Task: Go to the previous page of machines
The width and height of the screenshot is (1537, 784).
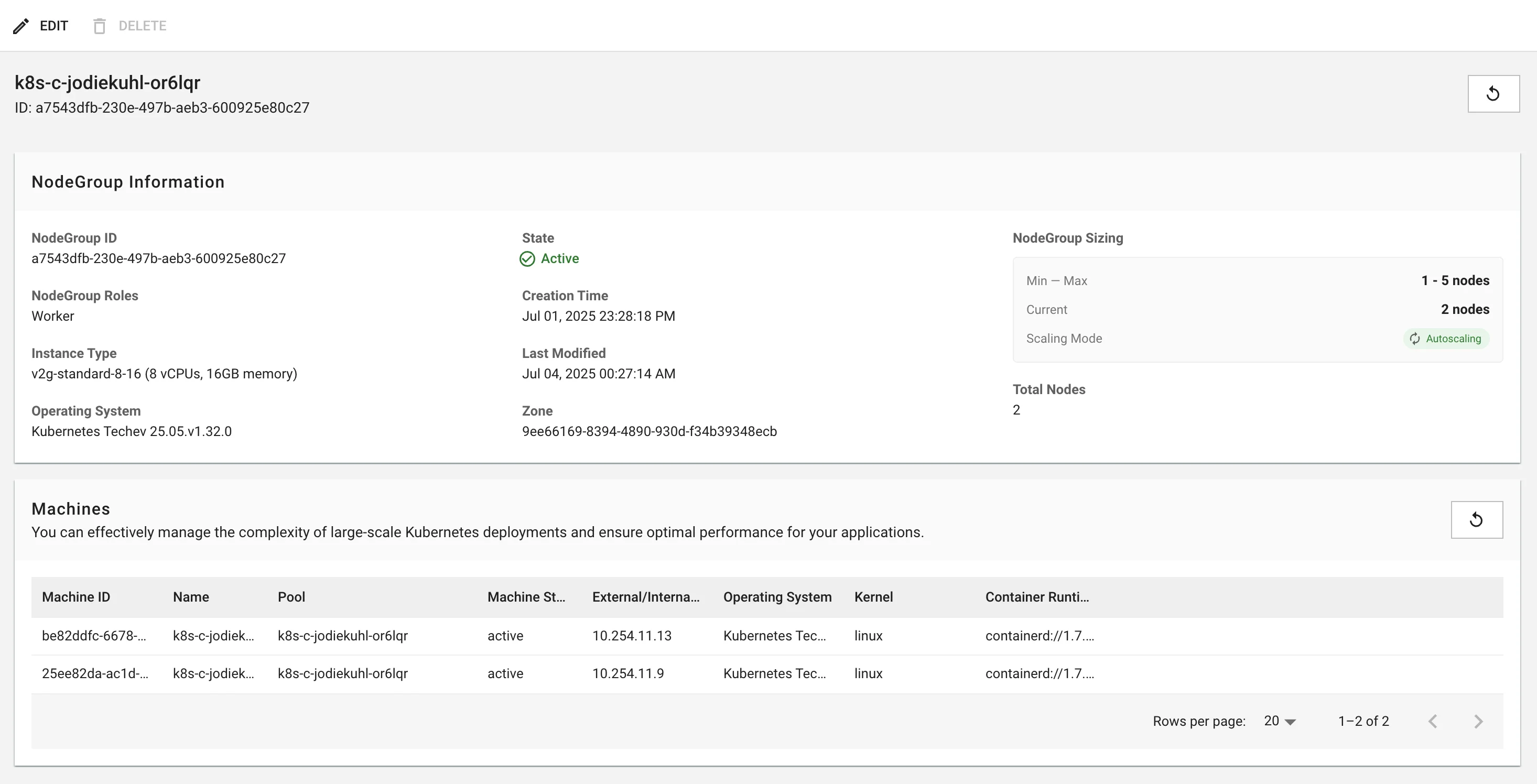Action: pos(1433,721)
